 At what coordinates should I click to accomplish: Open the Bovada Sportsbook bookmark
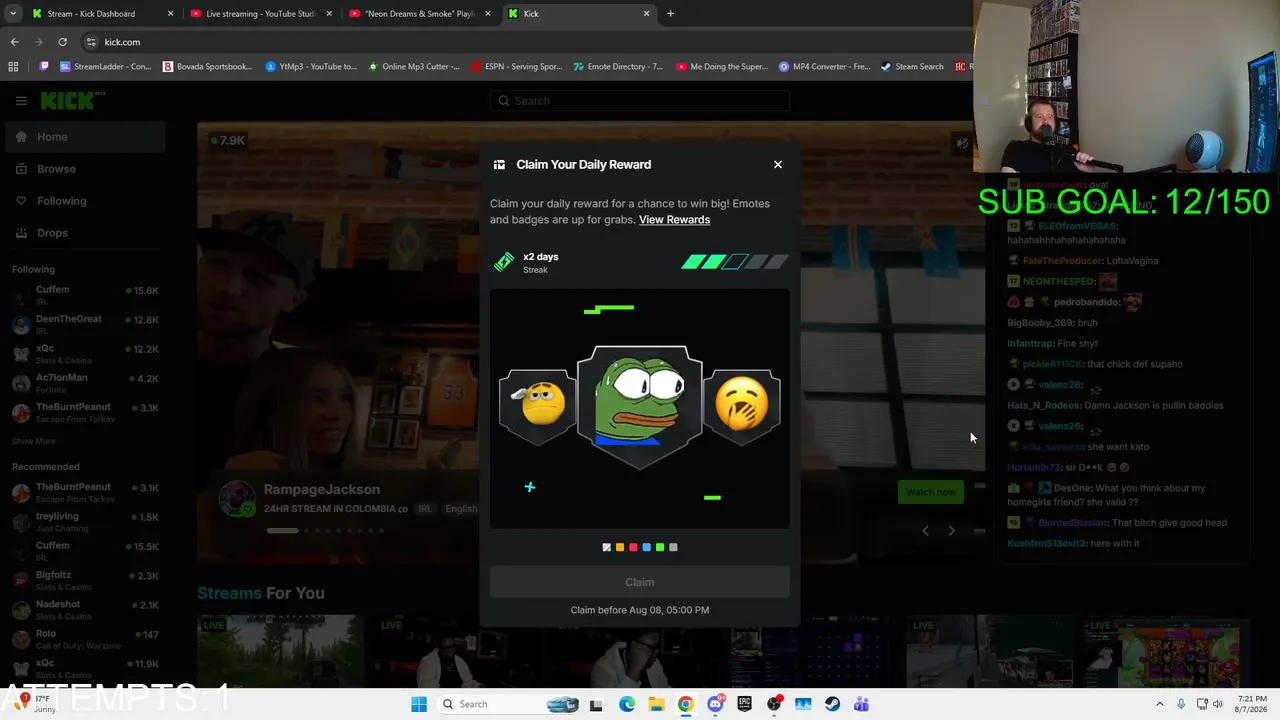pyautogui.click(x=207, y=67)
